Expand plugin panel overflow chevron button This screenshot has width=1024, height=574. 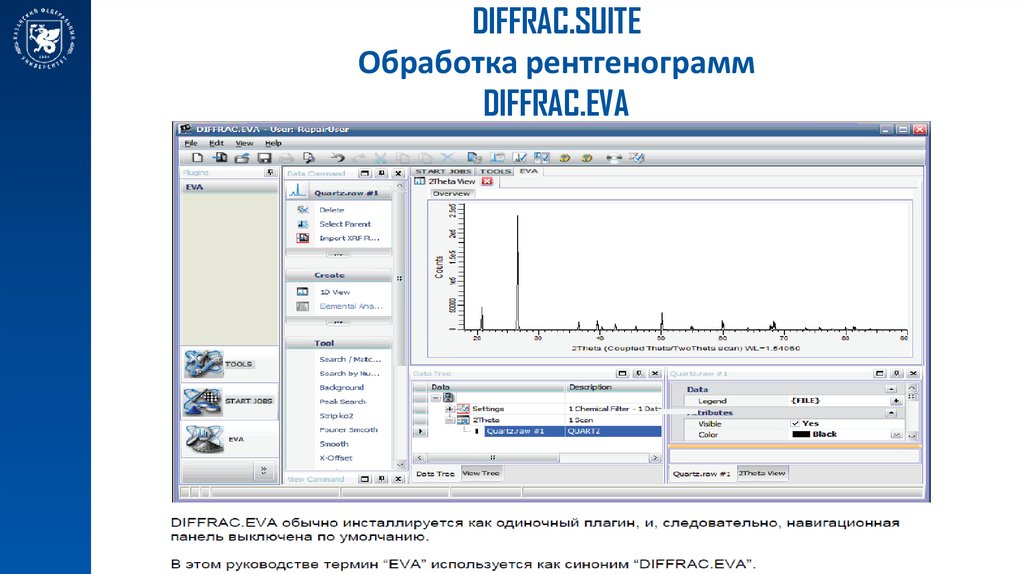pyautogui.click(x=264, y=470)
